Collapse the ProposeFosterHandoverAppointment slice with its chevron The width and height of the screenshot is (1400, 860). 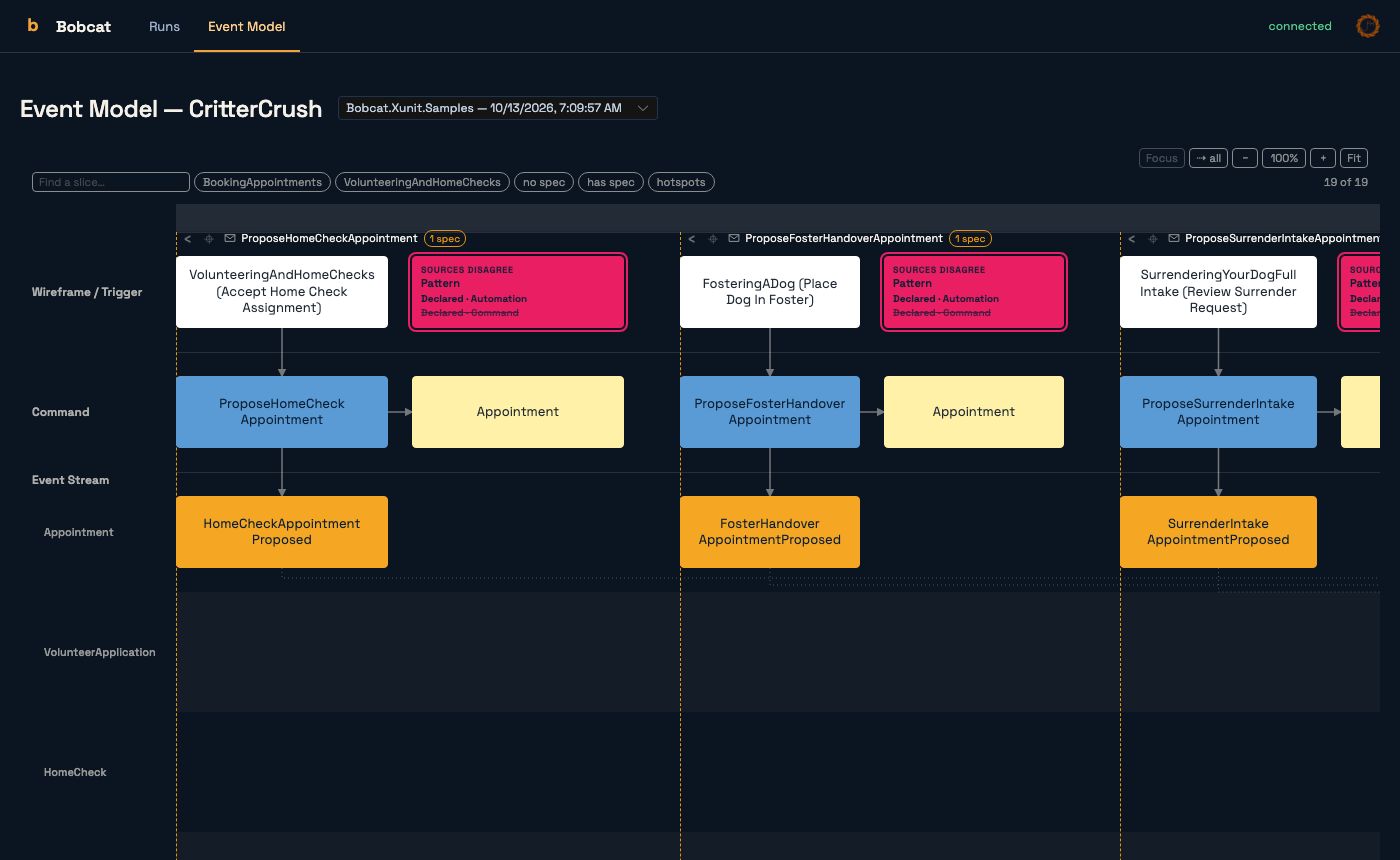coord(692,239)
